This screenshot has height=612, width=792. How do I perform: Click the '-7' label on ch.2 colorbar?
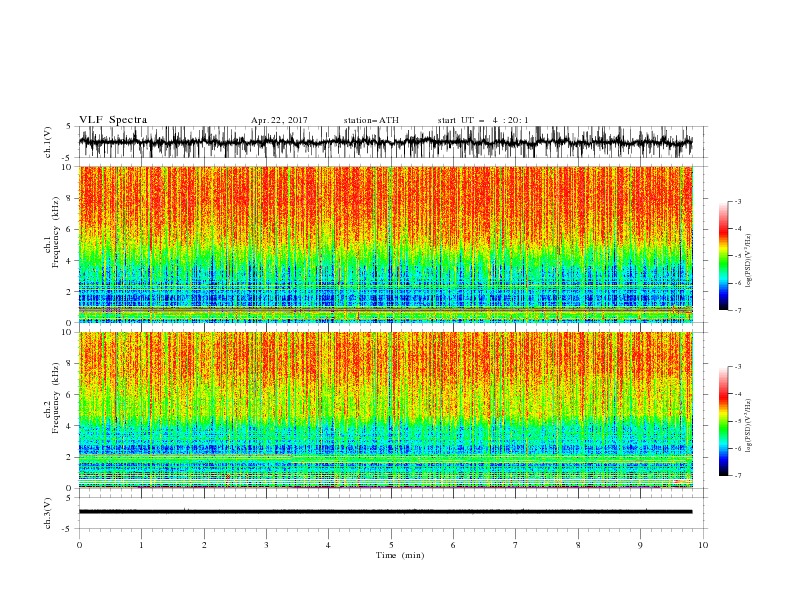[x=737, y=476]
